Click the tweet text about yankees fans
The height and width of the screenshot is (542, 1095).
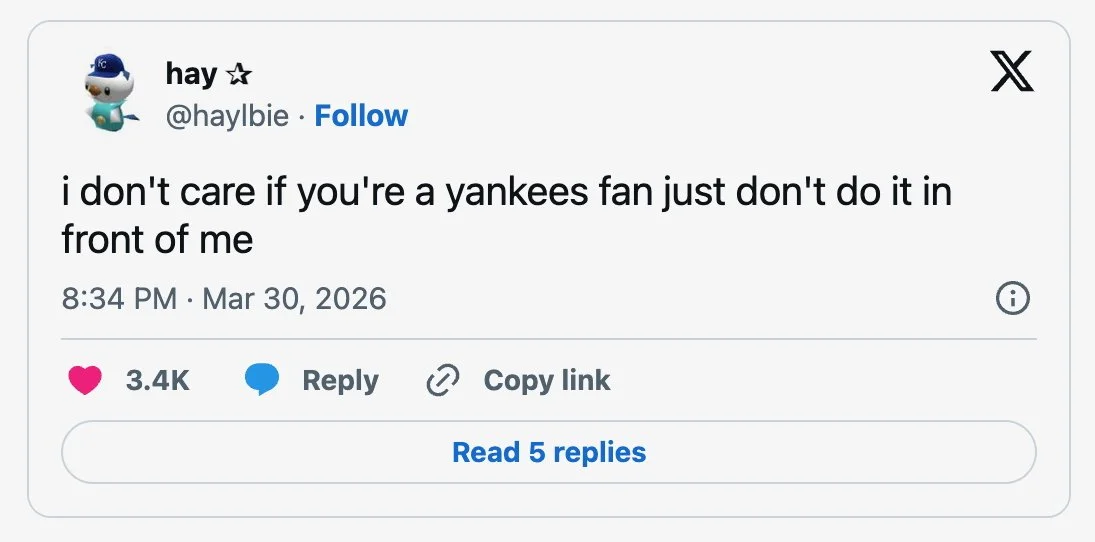pos(506,192)
